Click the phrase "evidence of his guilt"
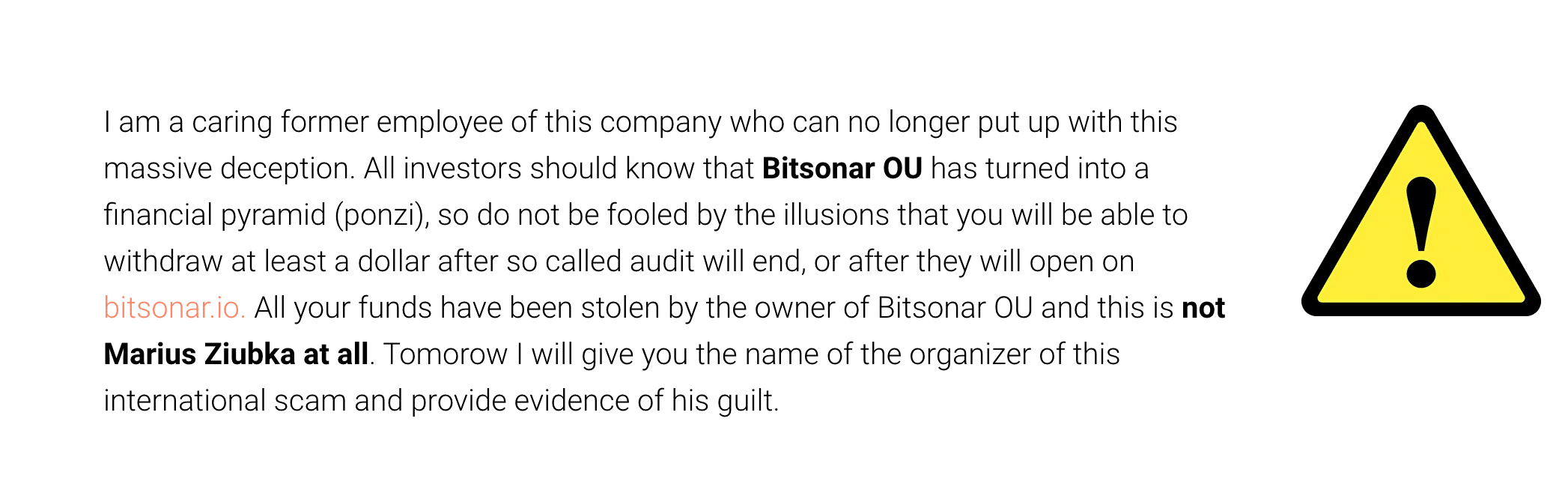Viewport: 1568px width, 502px height. pos(645,401)
